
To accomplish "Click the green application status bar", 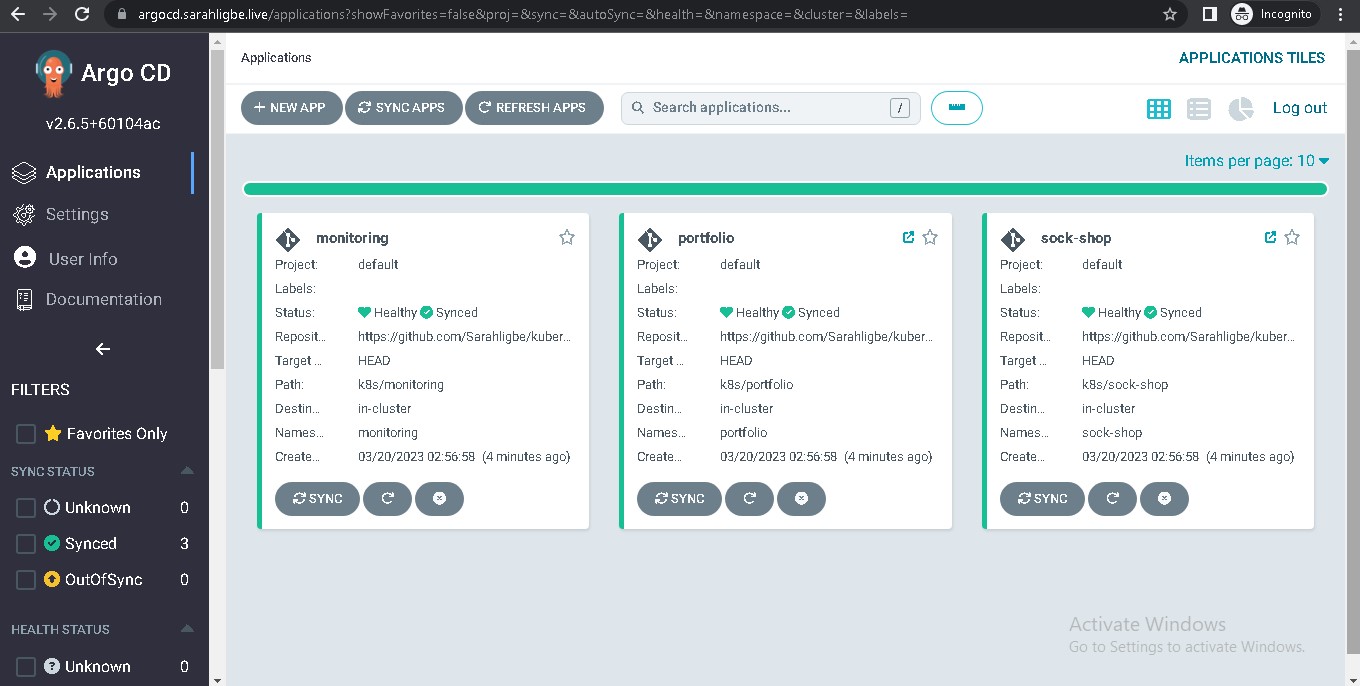I will click(785, 189).
